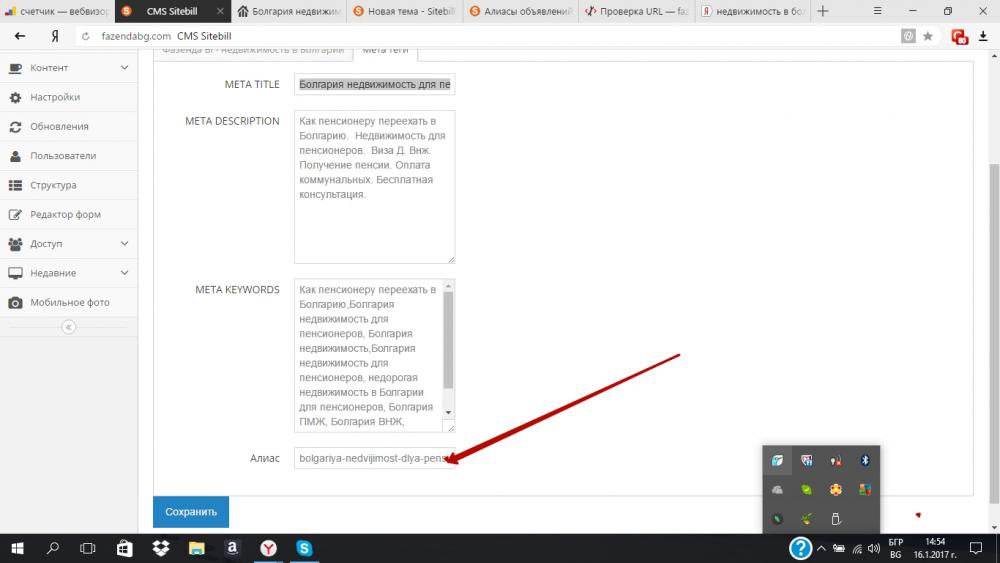Open Dropbox from the taskbar
Image resolution: width=1000 pixels, height=563 pixels.
(160, 548)
